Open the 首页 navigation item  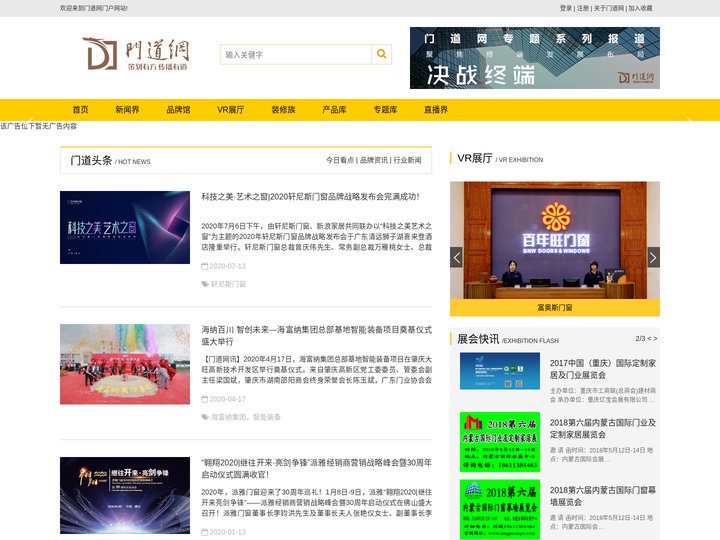point(80,110)
